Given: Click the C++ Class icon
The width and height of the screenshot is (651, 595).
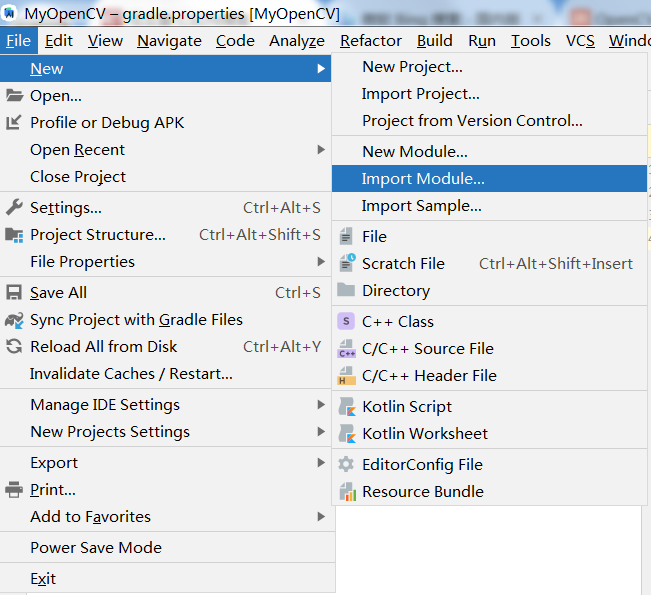Looking at the screenshot, I should point(346,321).
